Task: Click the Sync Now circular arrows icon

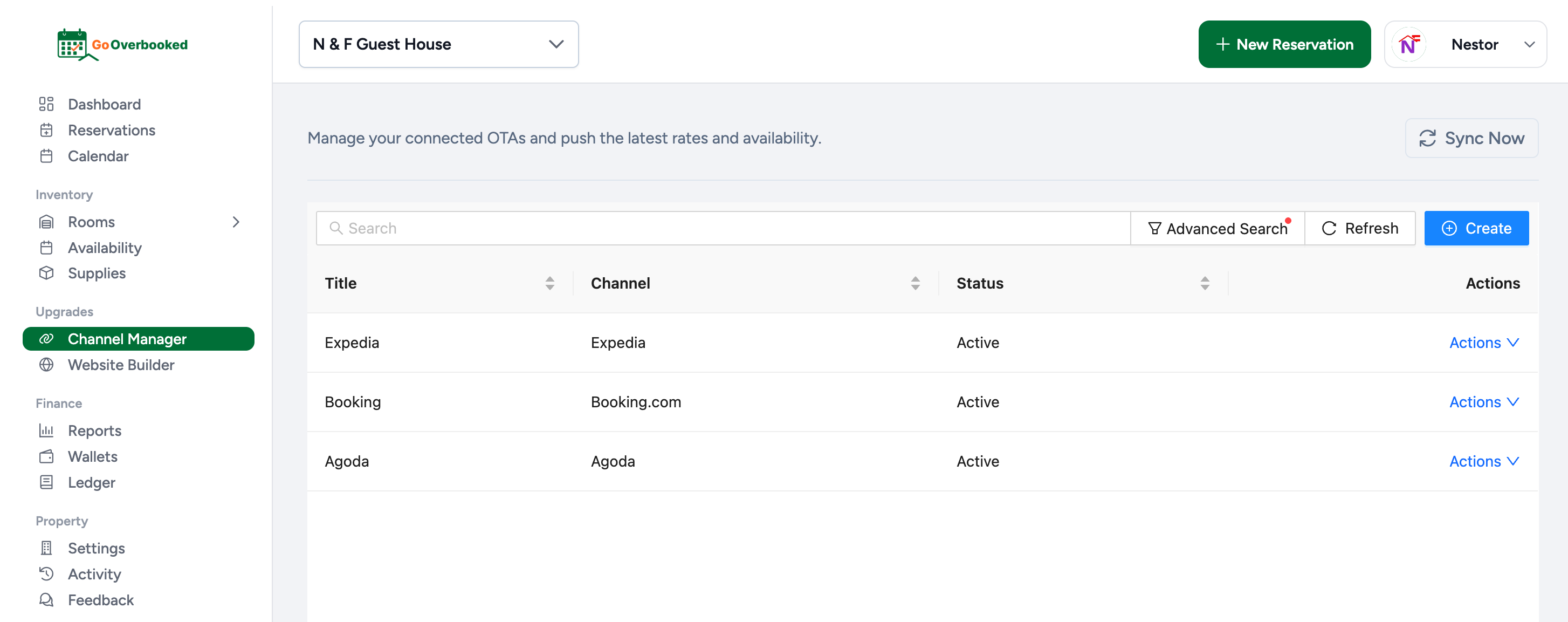Action: point(1427,138)
